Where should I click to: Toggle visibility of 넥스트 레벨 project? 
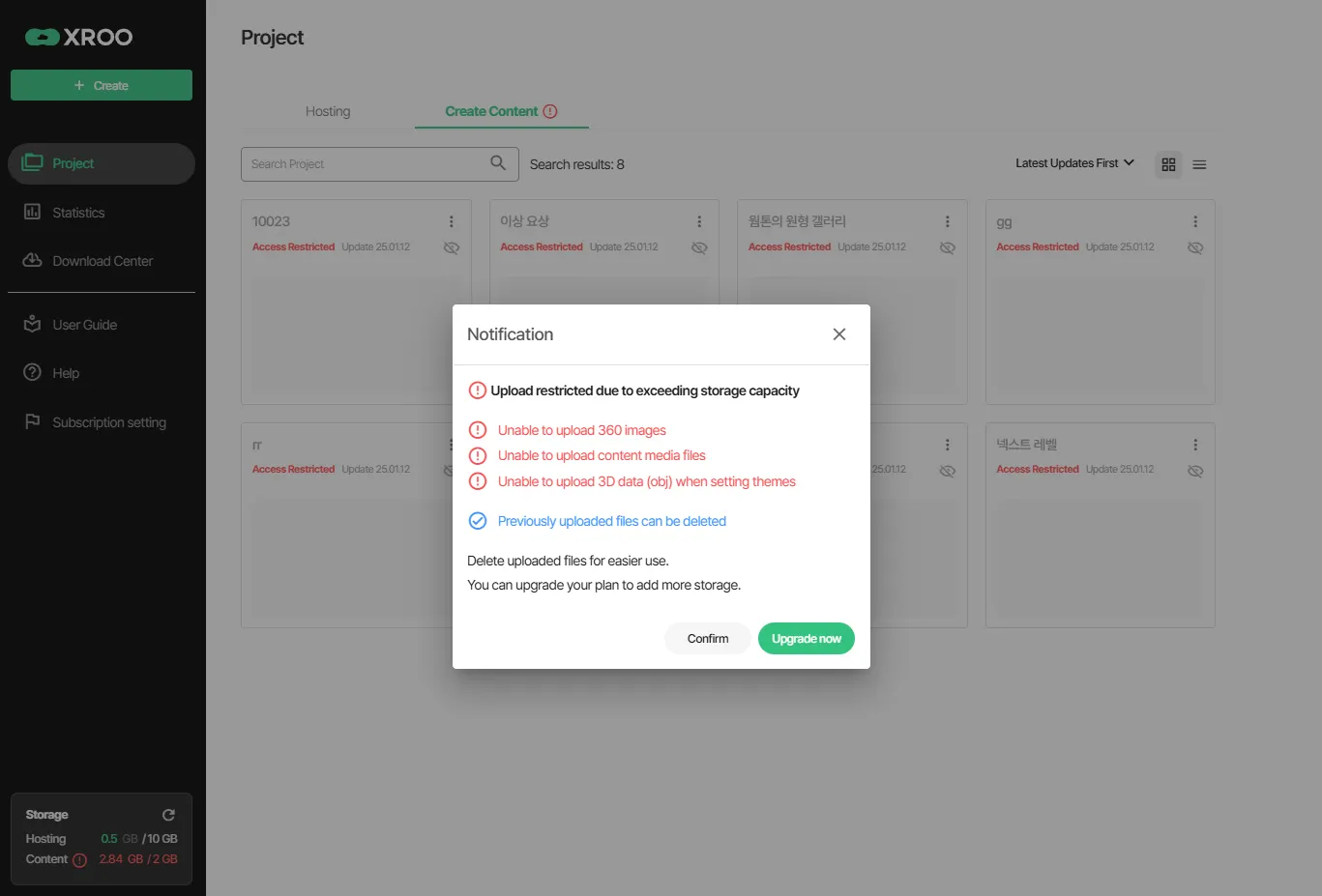pos(1195,471)
